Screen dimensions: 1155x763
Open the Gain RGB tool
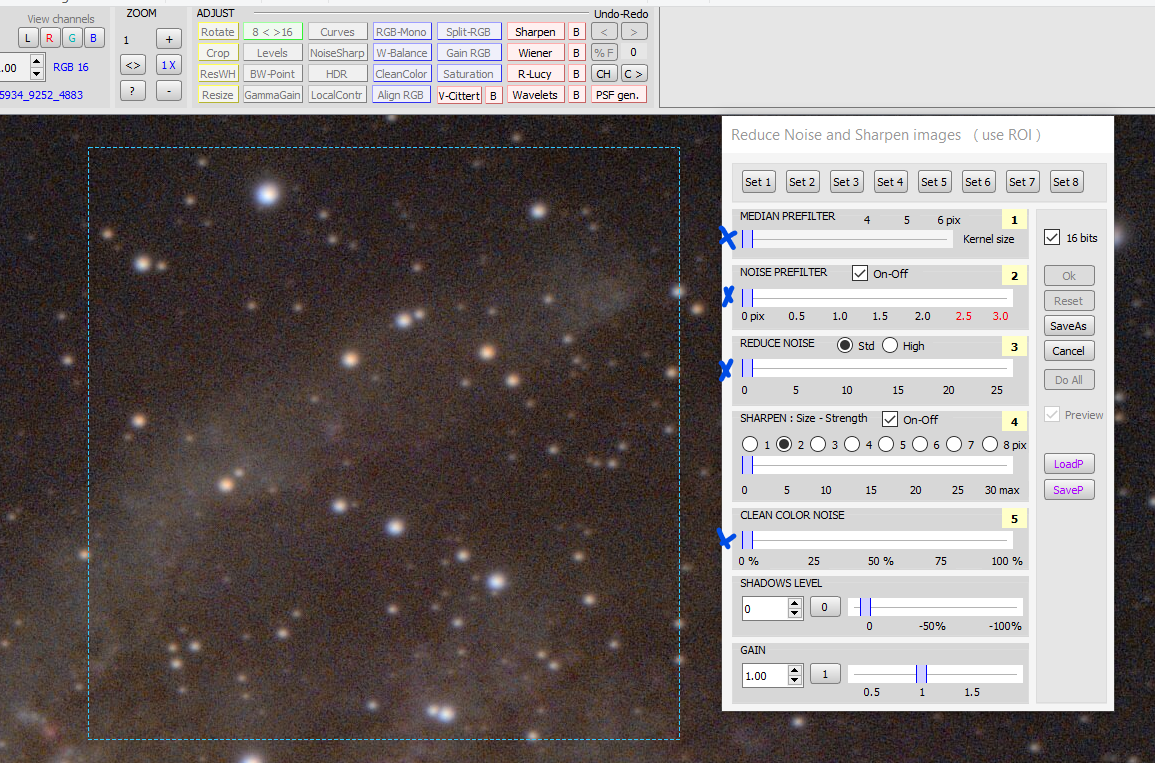469,53
